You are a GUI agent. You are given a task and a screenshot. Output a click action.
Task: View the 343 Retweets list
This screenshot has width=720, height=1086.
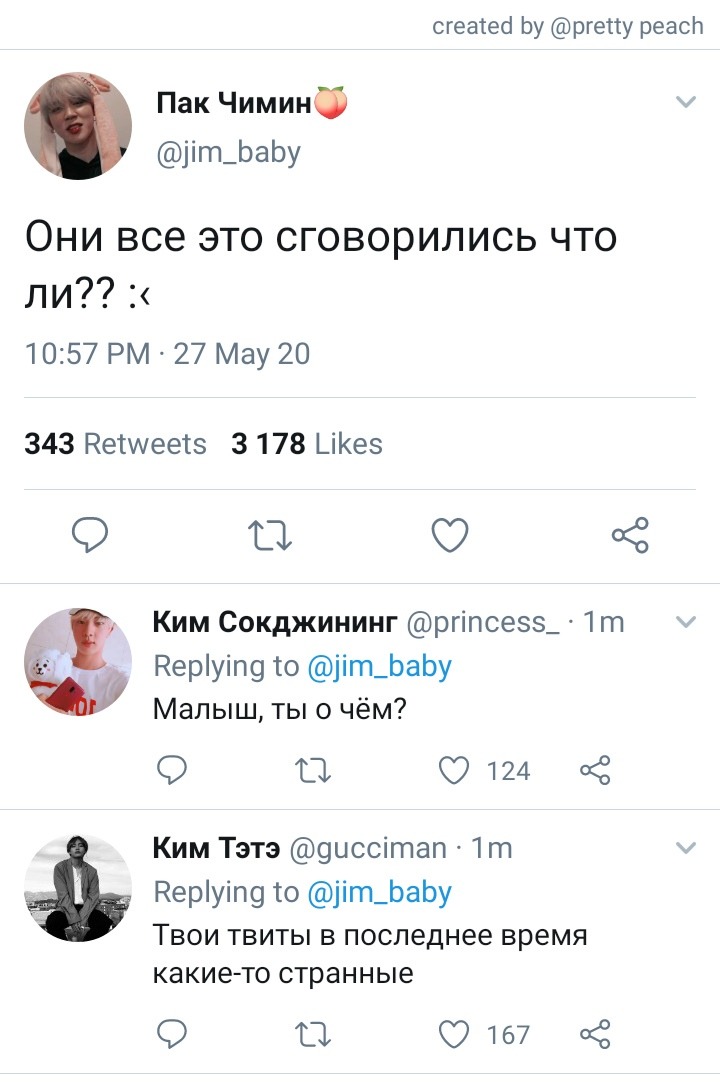pos(116,444)
